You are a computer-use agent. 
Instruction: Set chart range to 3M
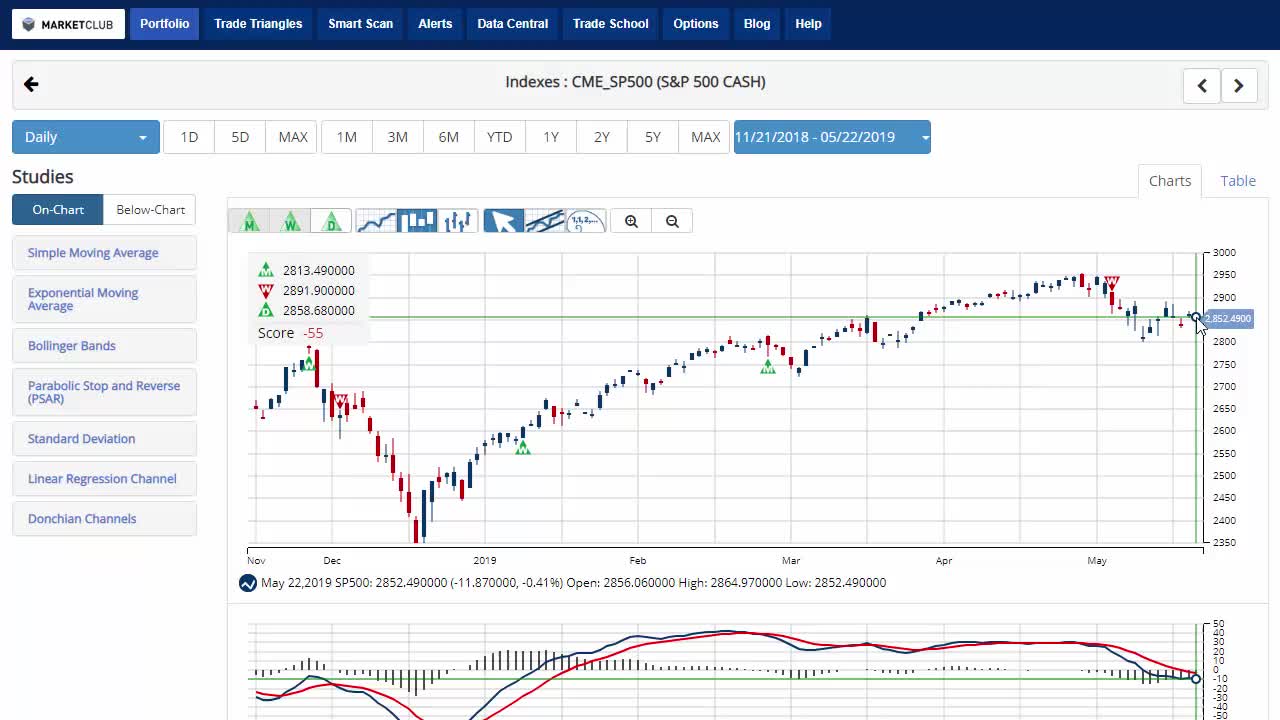[398, 137]
